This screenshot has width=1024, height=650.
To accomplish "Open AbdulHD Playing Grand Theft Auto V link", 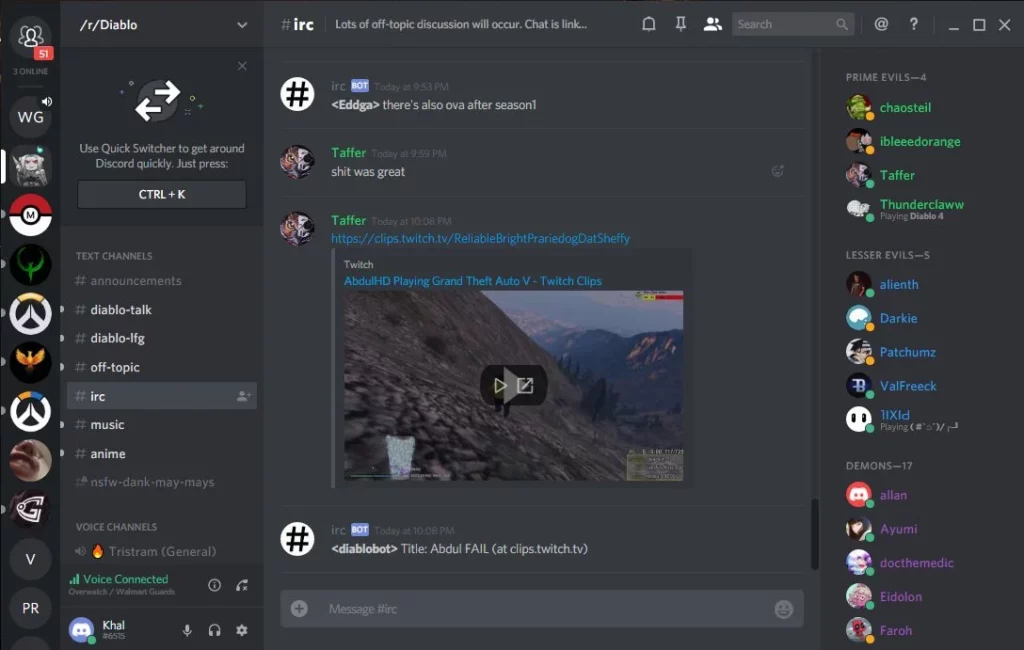I will [x=473, y=281].
